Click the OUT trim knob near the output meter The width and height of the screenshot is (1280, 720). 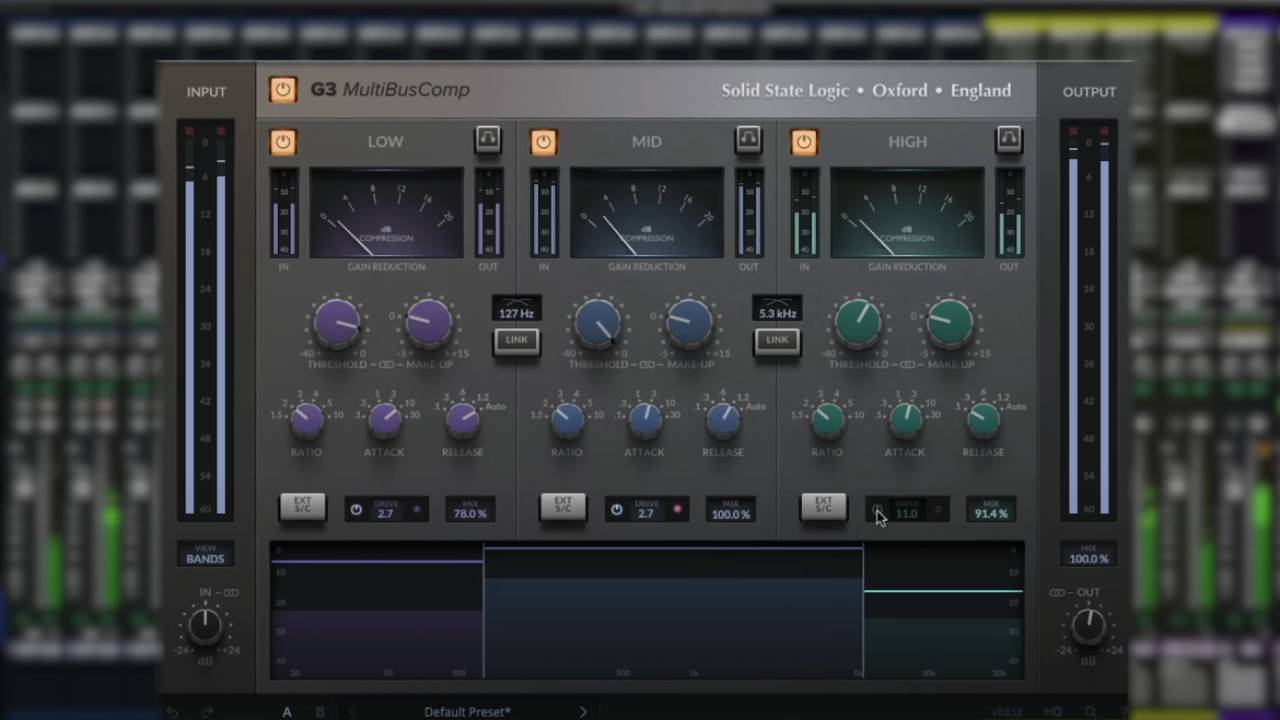[x=1089, y=627]
